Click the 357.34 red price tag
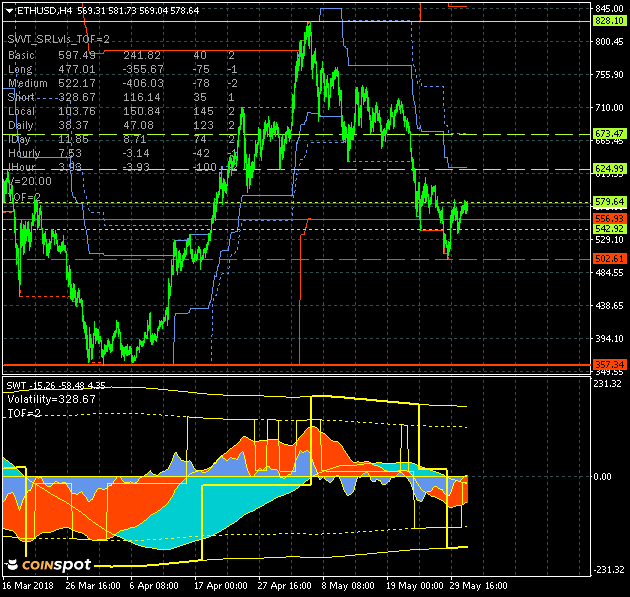The height and width of the screenshot is (597, 630). [x=609, y=364]
